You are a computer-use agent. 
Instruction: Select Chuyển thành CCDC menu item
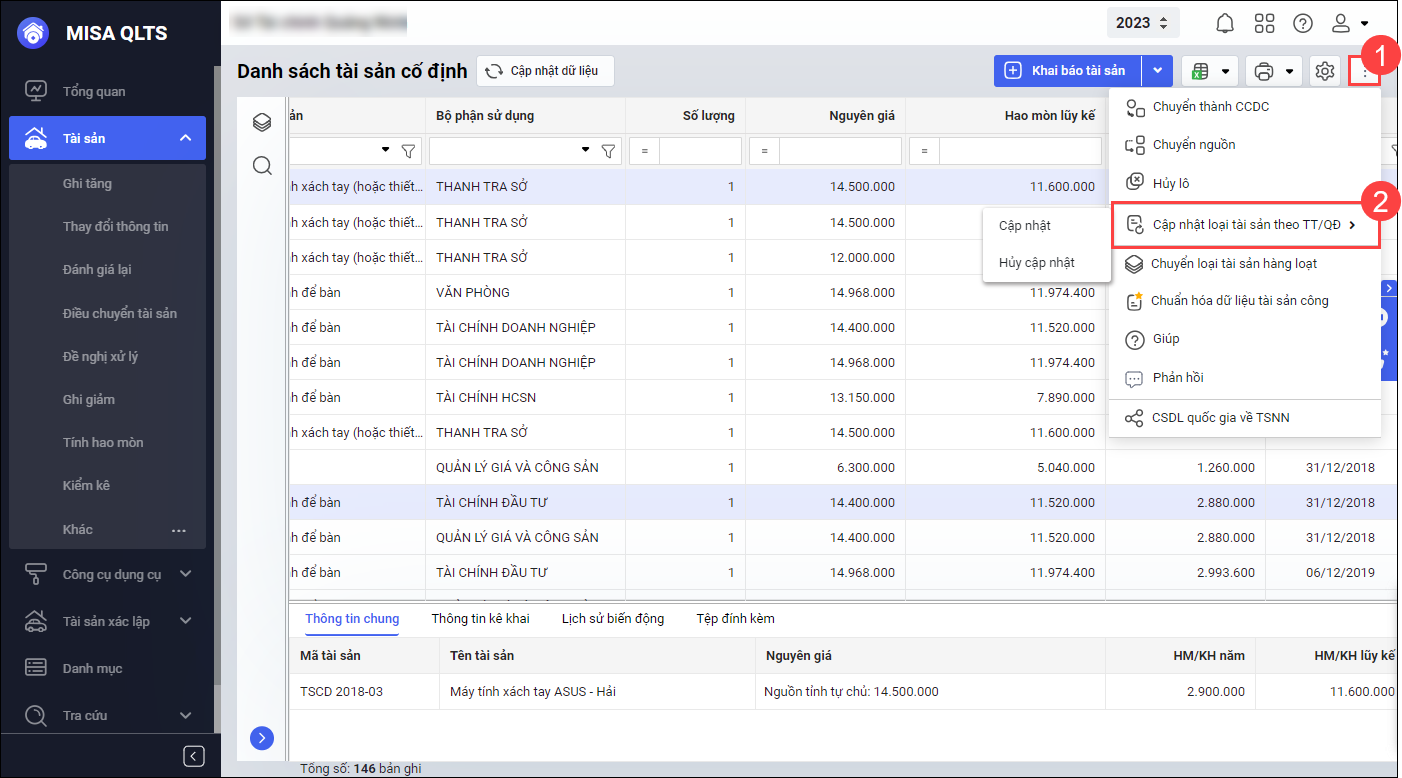click(1210, 106)
